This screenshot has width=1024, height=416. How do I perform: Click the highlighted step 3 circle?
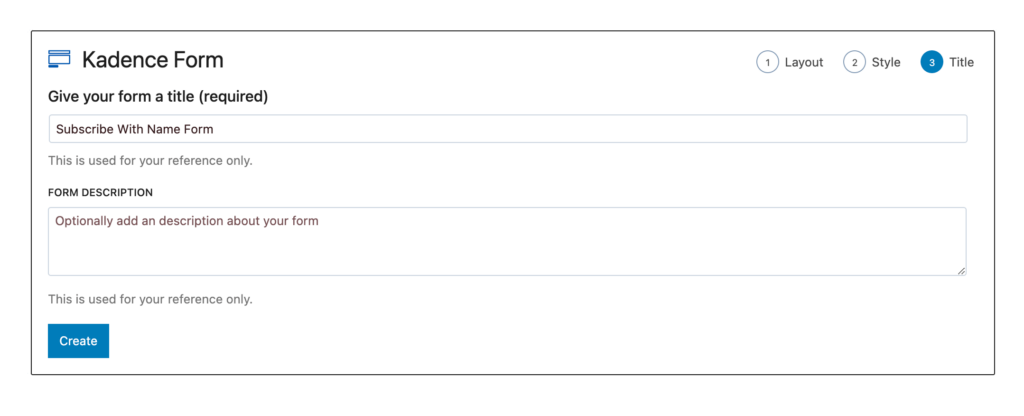tap(932, 62)
